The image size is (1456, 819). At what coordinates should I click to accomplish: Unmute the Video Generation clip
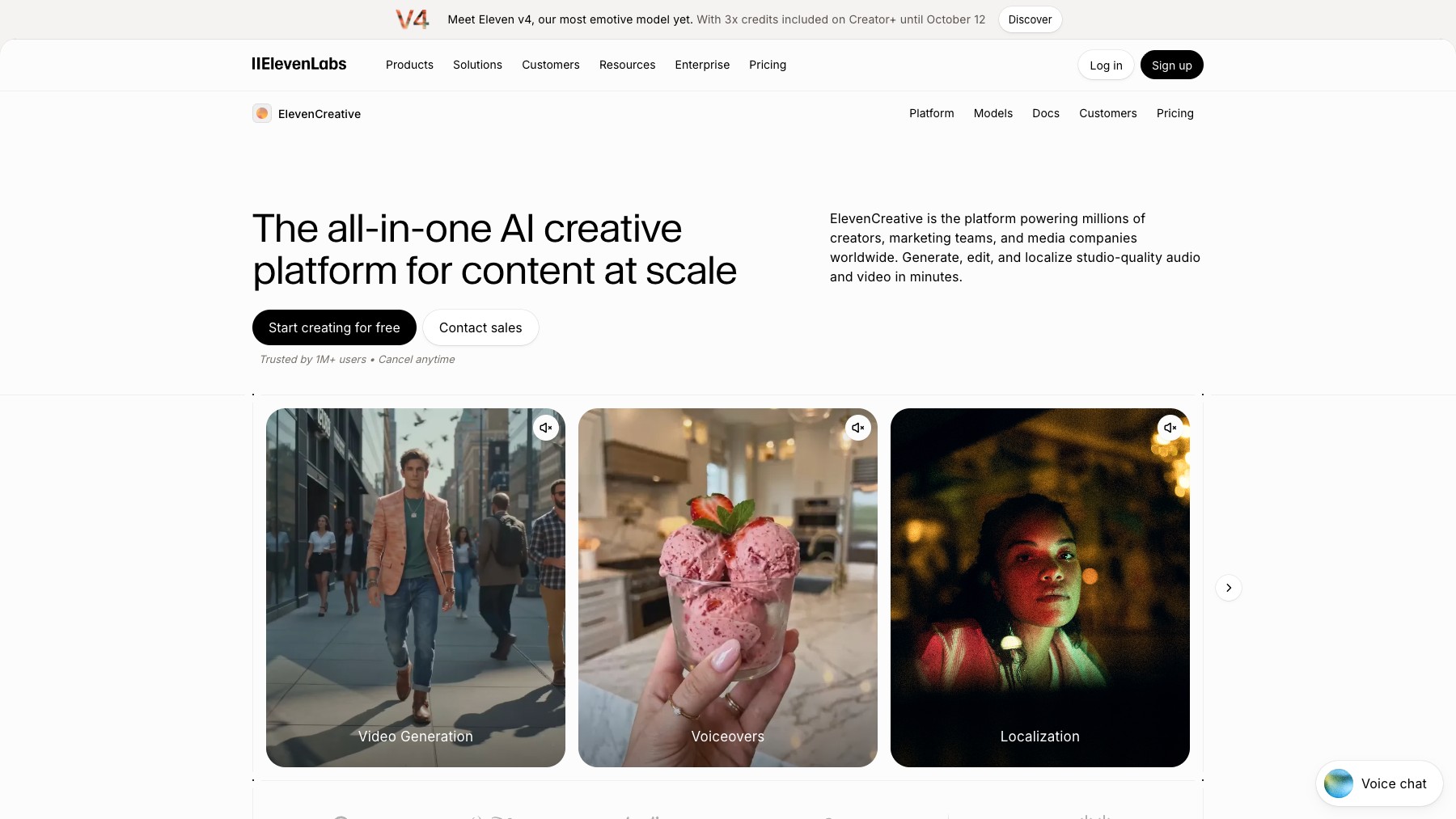(546, 428)
